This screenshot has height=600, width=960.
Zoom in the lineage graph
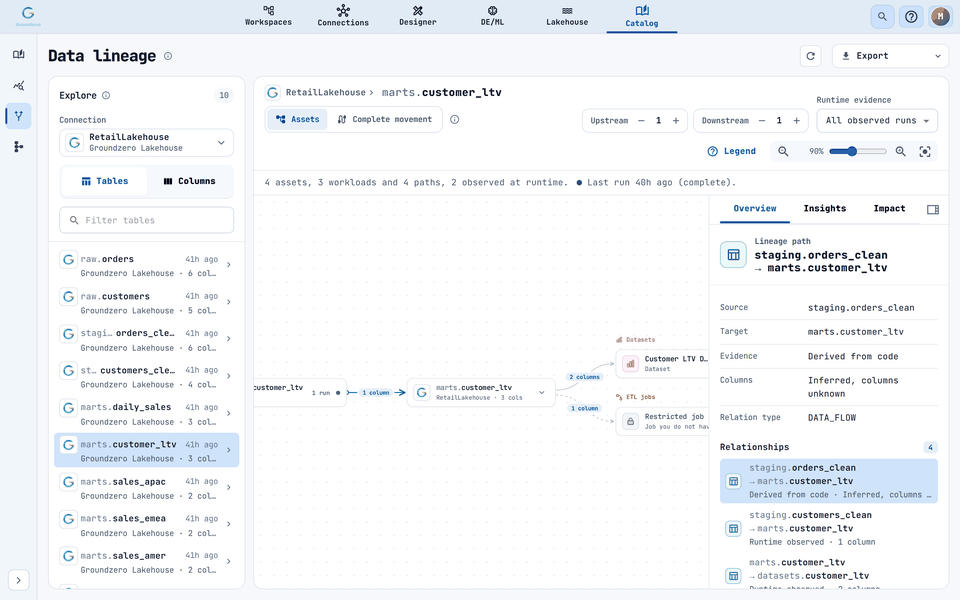click(x=901, y=151)
